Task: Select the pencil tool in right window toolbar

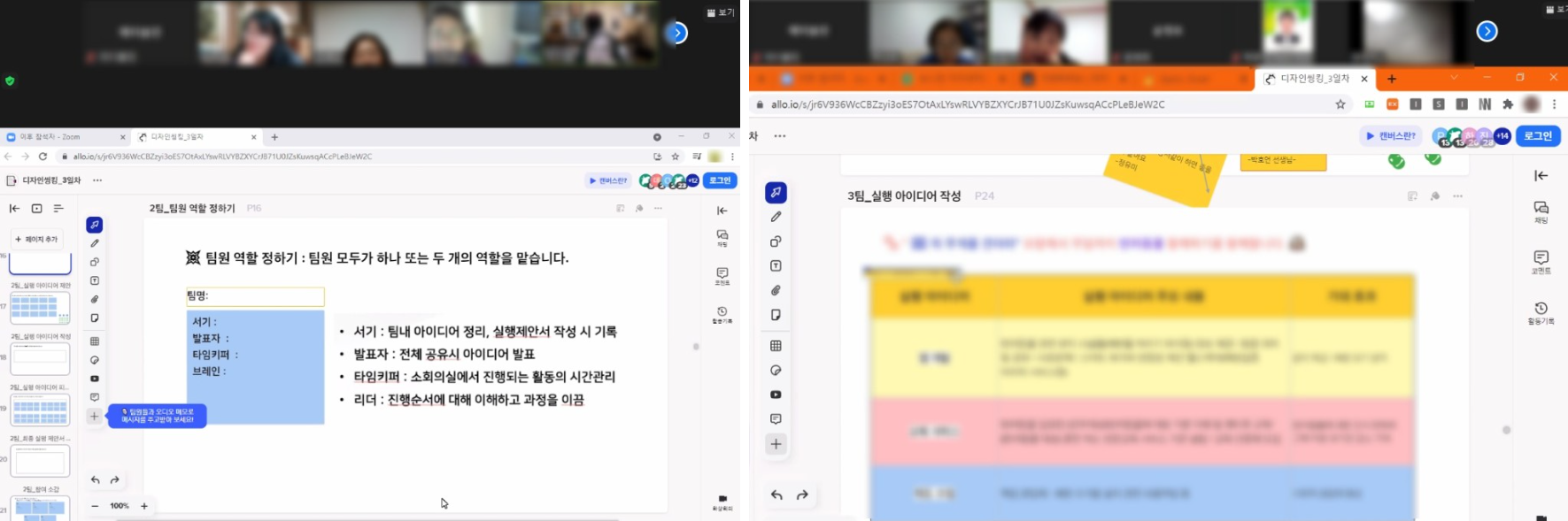Action: (776, 217)
